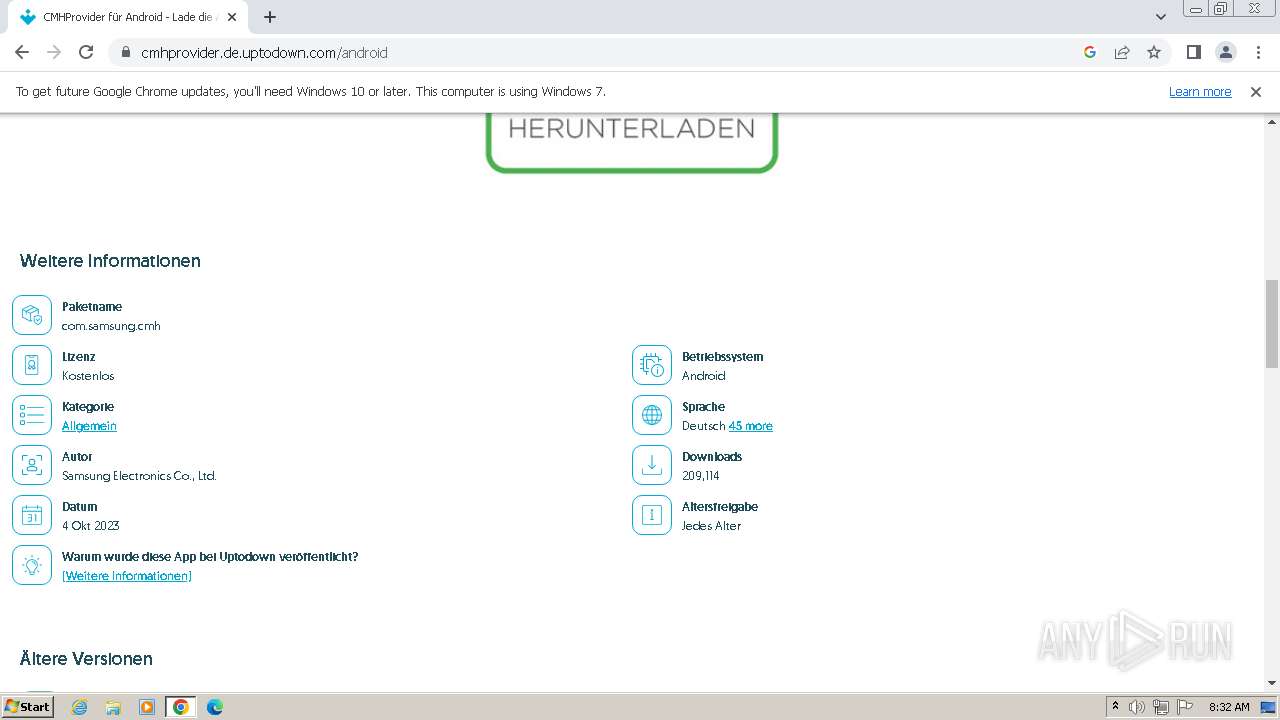Click the Action Center flag tray icon
This screenshot has height=720, width=1280.
tap(1186, 707)
